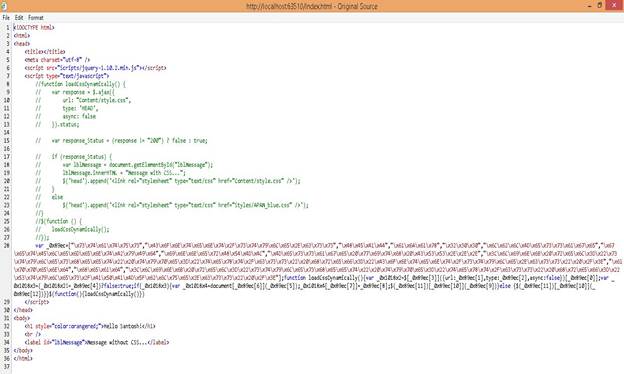The height and width of the screenshot is (374, 624).
Task: Minimize the Original Source window
Action: pos(589,6)
